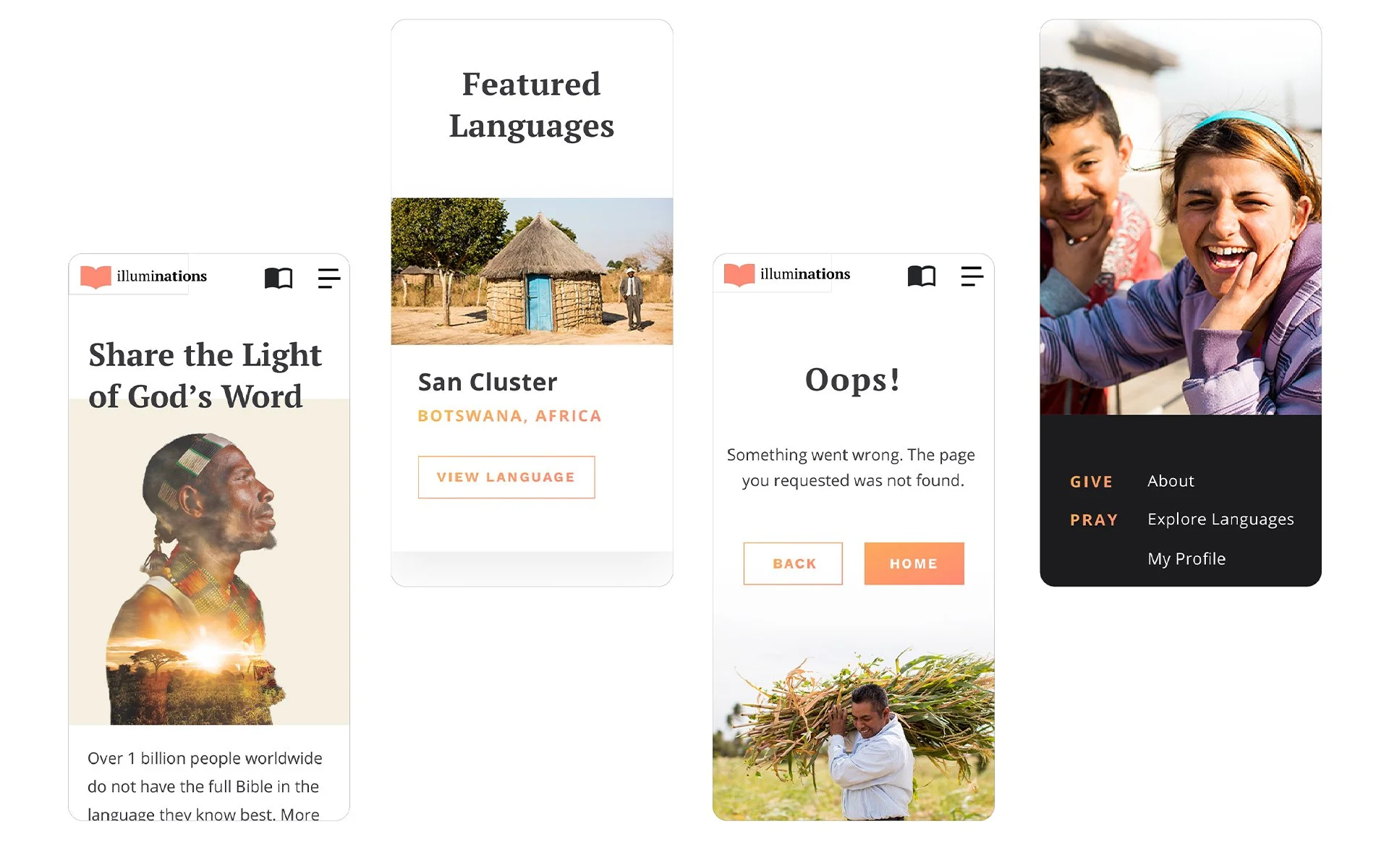The width and height of the screenshot is (1389, 868).
Task: Click the illuminations logo on the left mockup
Action: click(143, 276)
